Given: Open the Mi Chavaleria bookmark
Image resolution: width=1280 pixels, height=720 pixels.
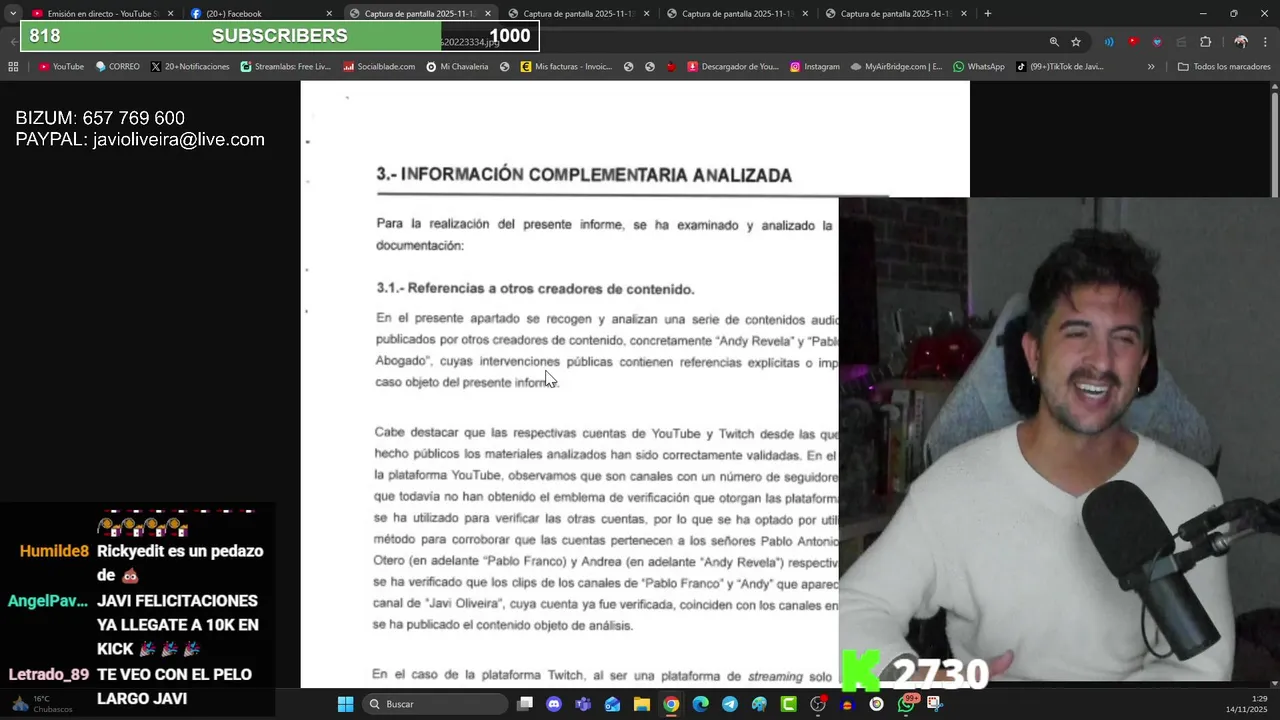Looking at the screenshot, I should point(457,67).
